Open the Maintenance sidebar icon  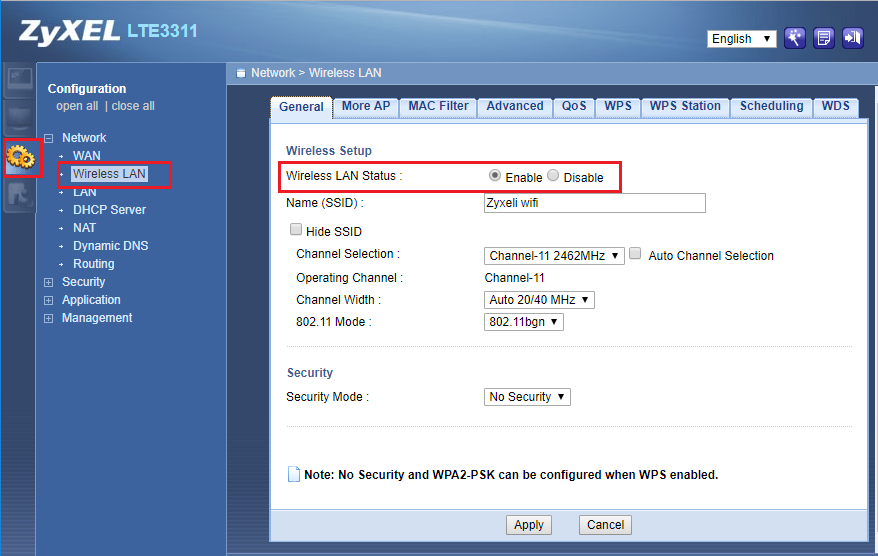click(19, 196)
